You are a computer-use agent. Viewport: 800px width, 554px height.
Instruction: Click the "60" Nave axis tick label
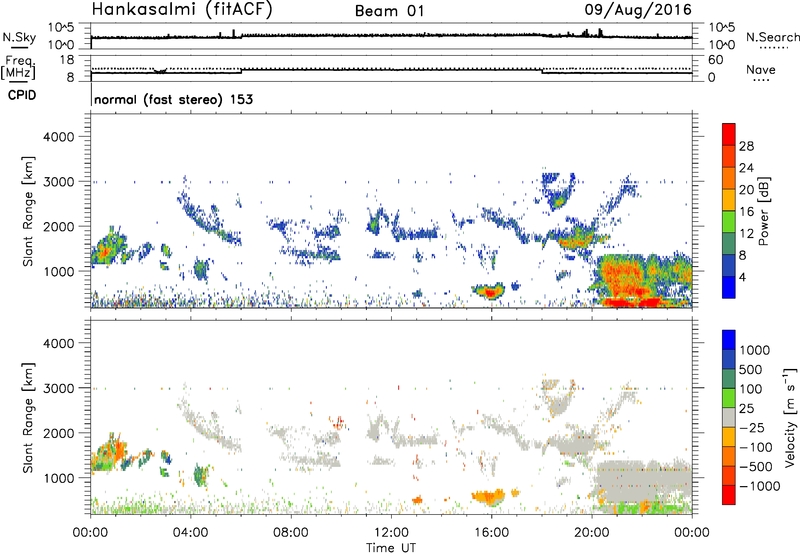[715, 60]
